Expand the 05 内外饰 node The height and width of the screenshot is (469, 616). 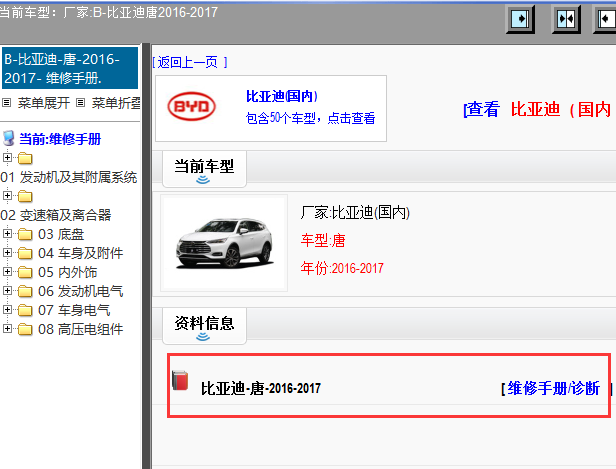7,271
